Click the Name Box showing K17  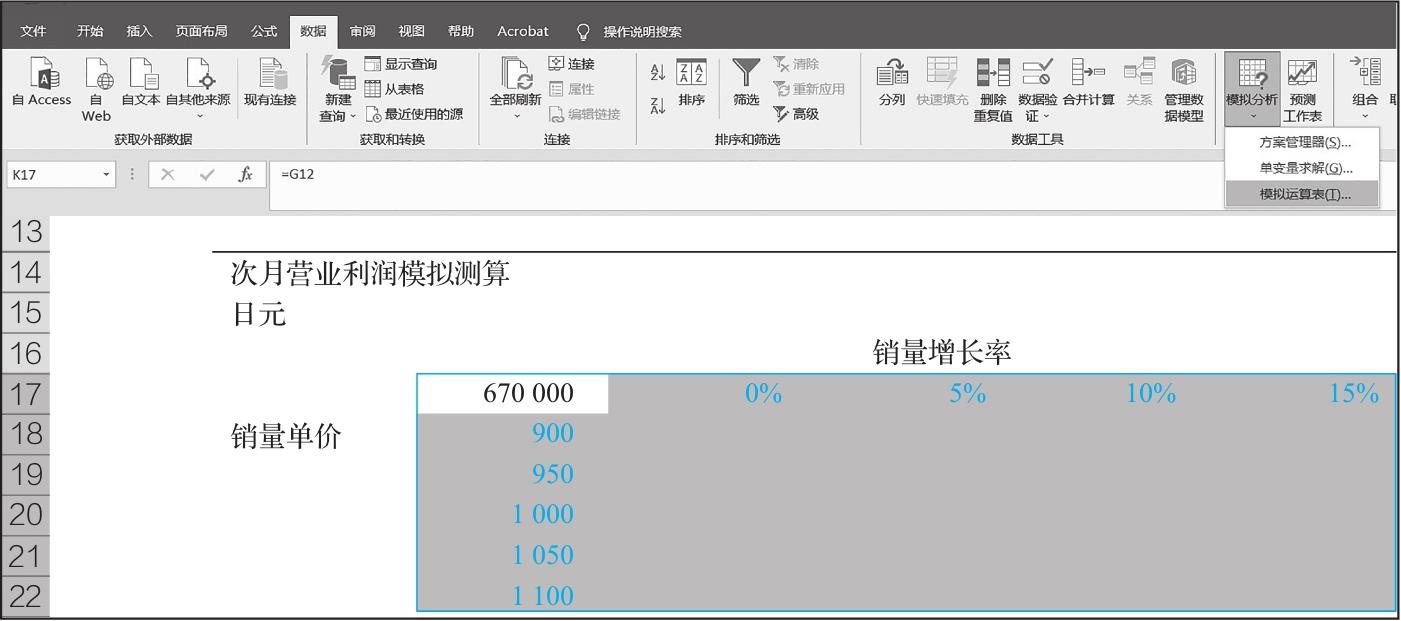(52, 174)
